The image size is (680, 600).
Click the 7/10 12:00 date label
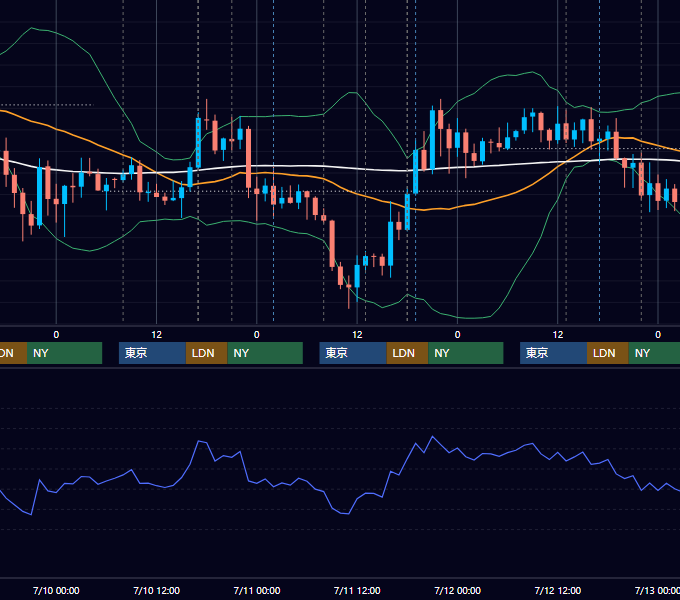pyautogui.click(x=157, y=590)
